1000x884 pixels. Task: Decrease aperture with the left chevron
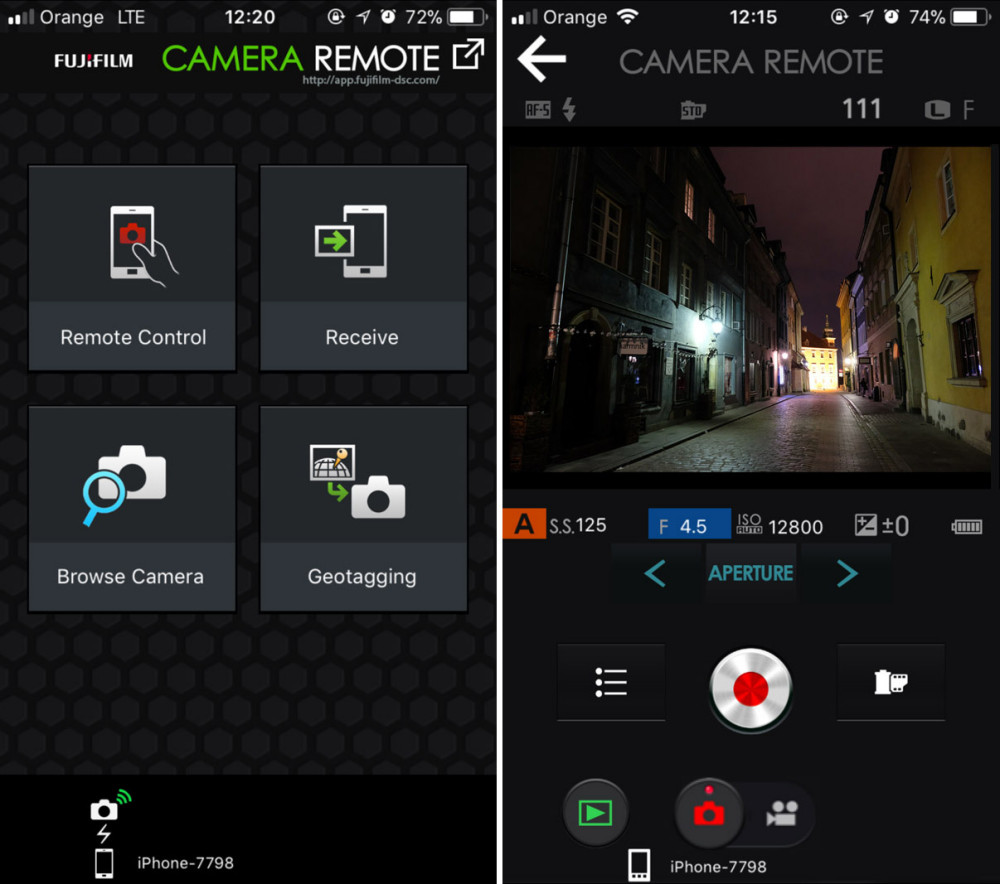click(655, 573)
